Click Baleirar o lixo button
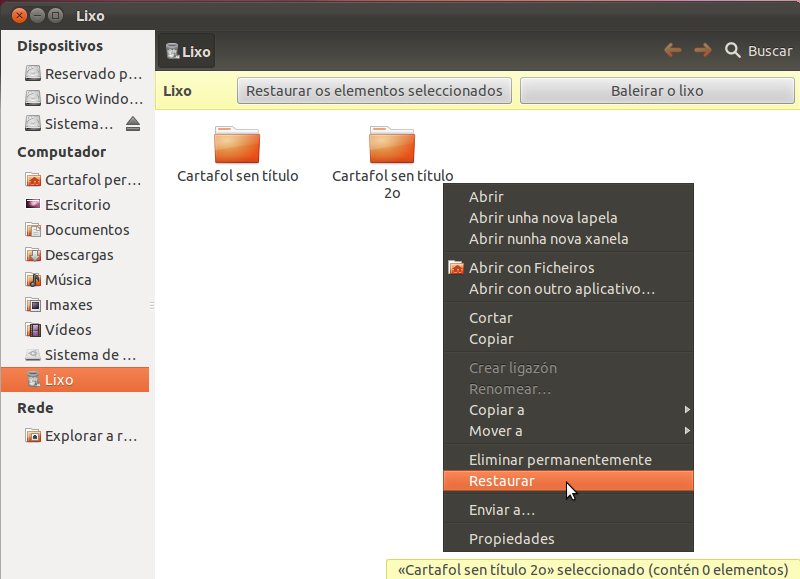Screen dimensions: 800x579 657,91
